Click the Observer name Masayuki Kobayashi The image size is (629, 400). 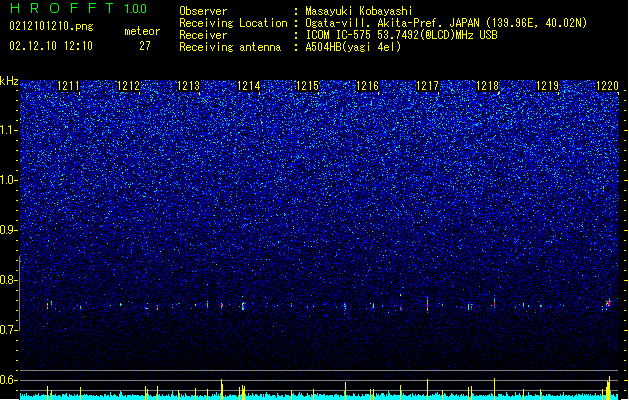(x=359, y=11)
